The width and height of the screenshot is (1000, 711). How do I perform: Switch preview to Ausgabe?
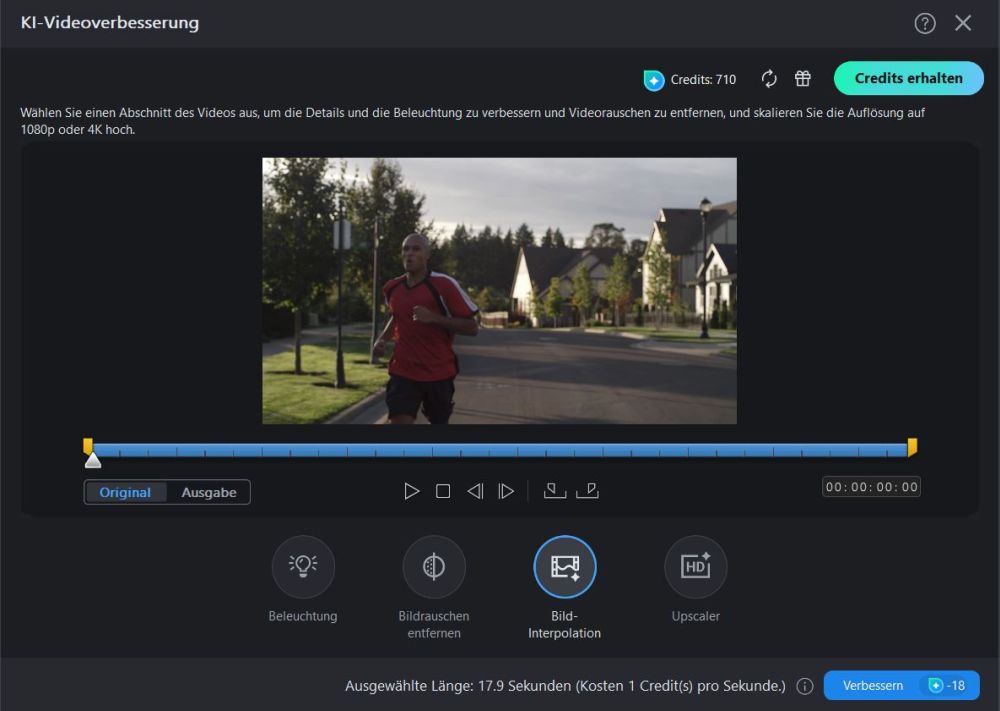point(209,492)
